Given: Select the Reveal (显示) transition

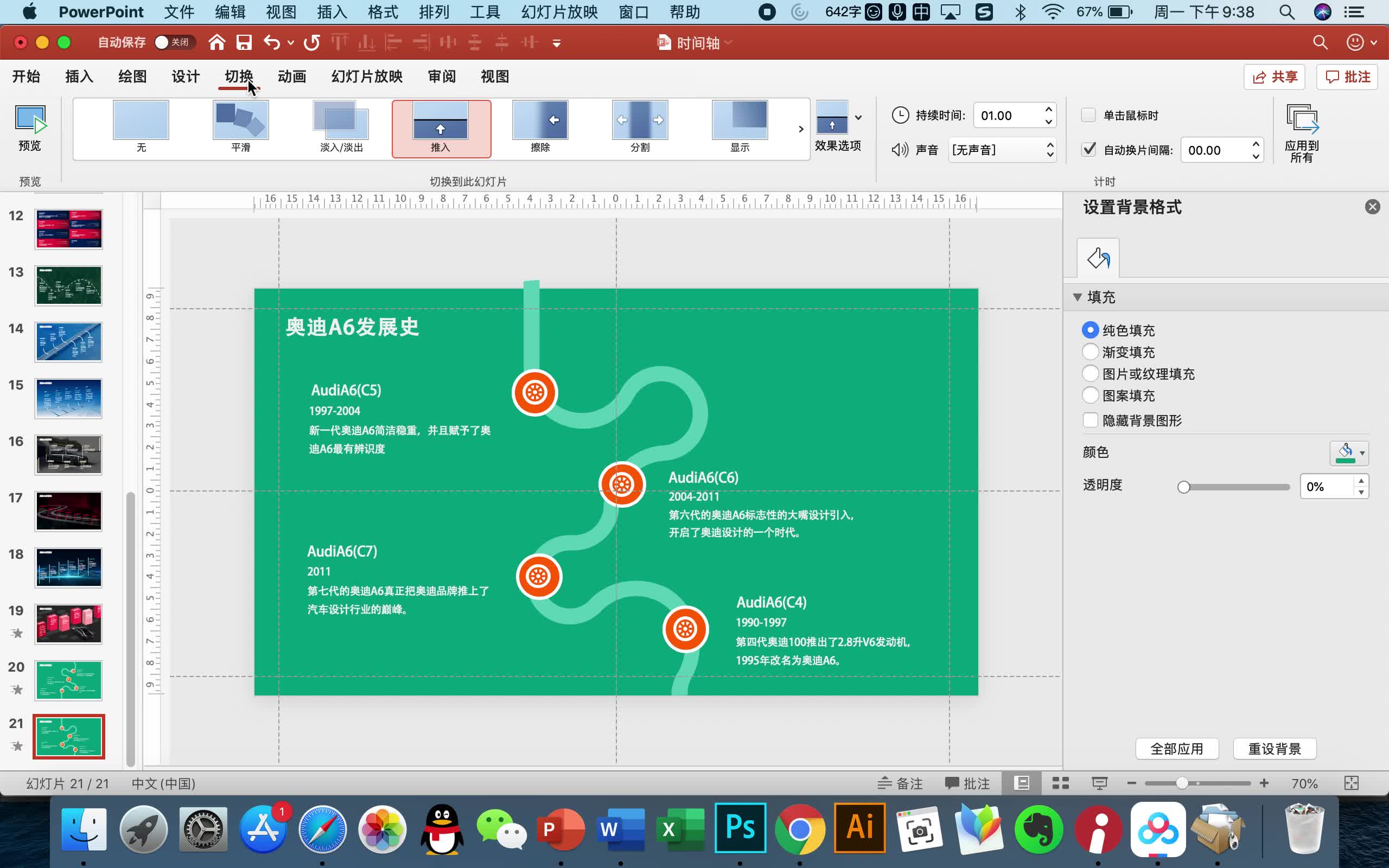Looking at the screenshot, I should 740,127.
